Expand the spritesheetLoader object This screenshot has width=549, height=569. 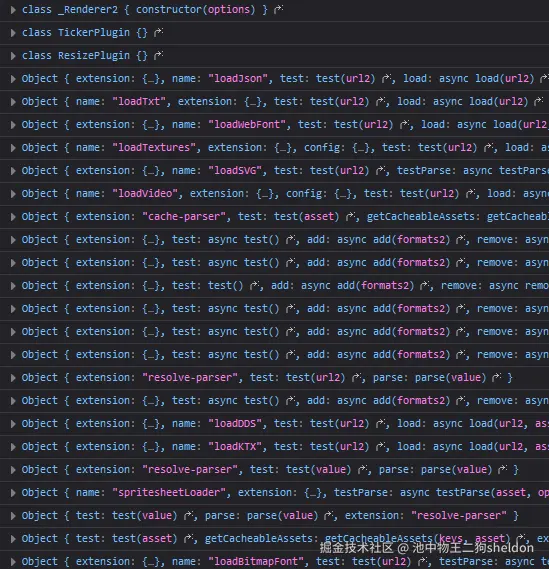(13, 493)
